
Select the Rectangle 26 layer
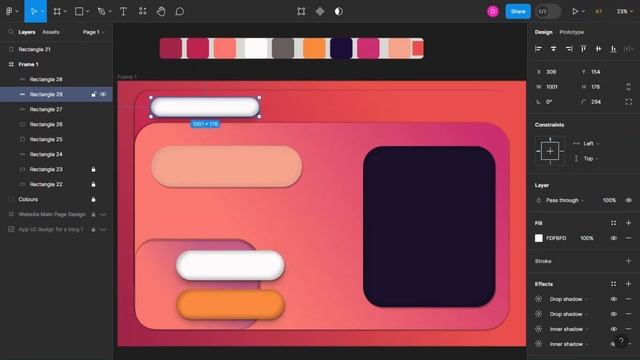pyautogui.click(x=56, y=124)
